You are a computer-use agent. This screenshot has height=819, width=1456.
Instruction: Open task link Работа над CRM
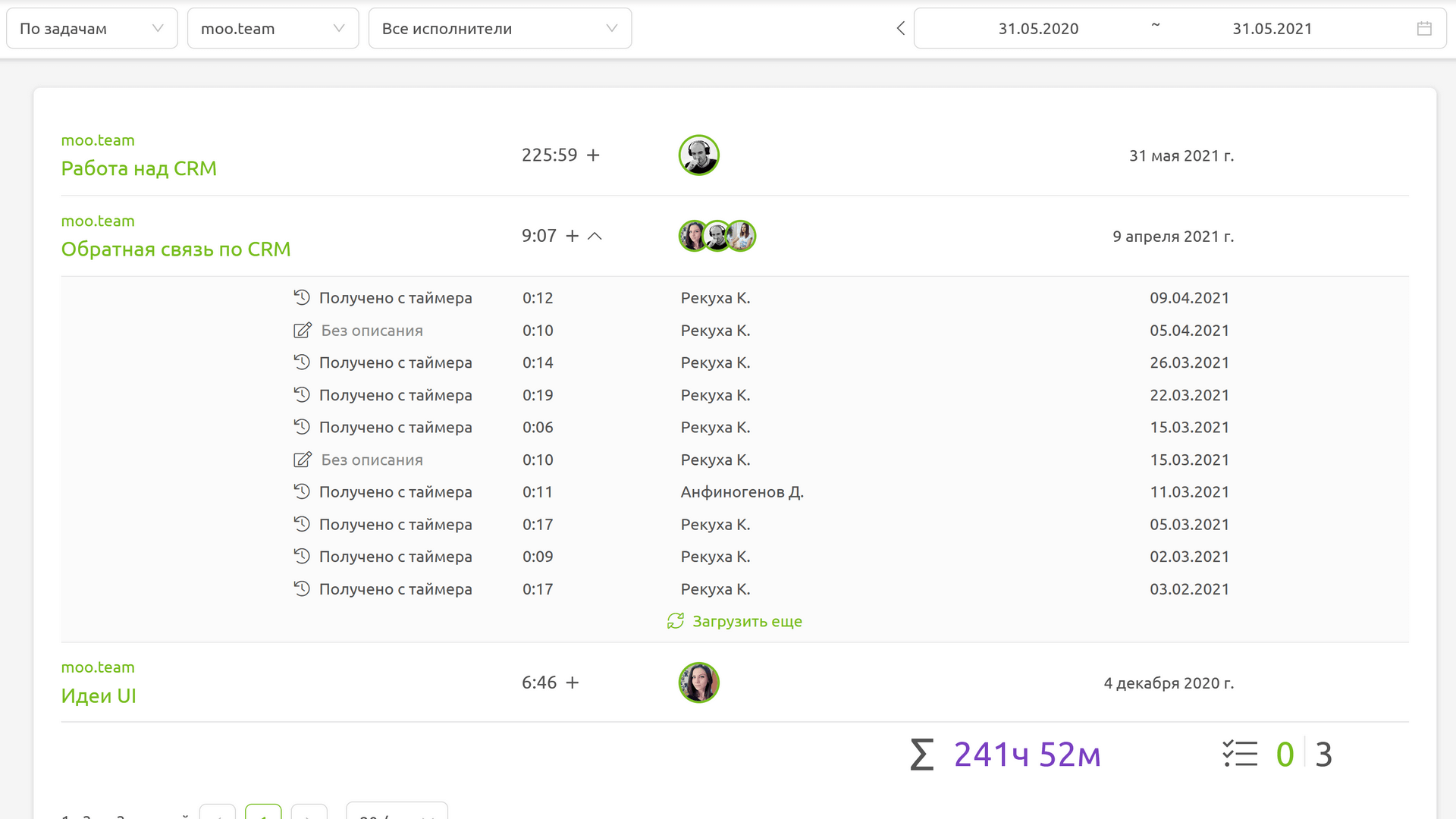[x=139, y=168]
